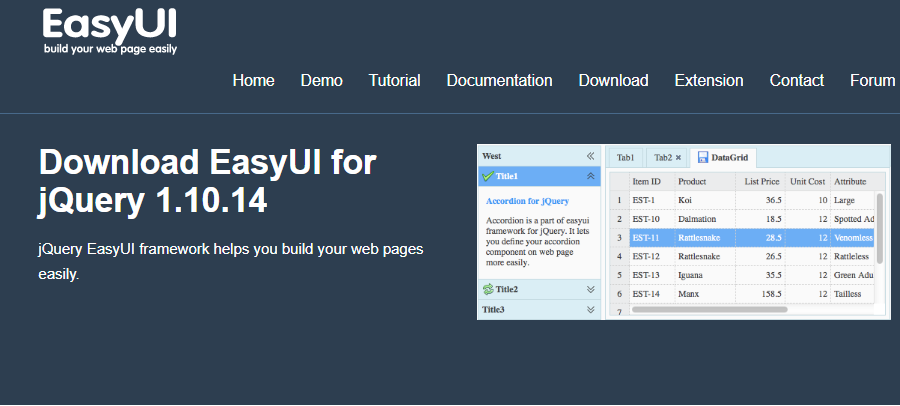Click the 28.5 list price cell
900x406 pixels.
click(760, 238)
